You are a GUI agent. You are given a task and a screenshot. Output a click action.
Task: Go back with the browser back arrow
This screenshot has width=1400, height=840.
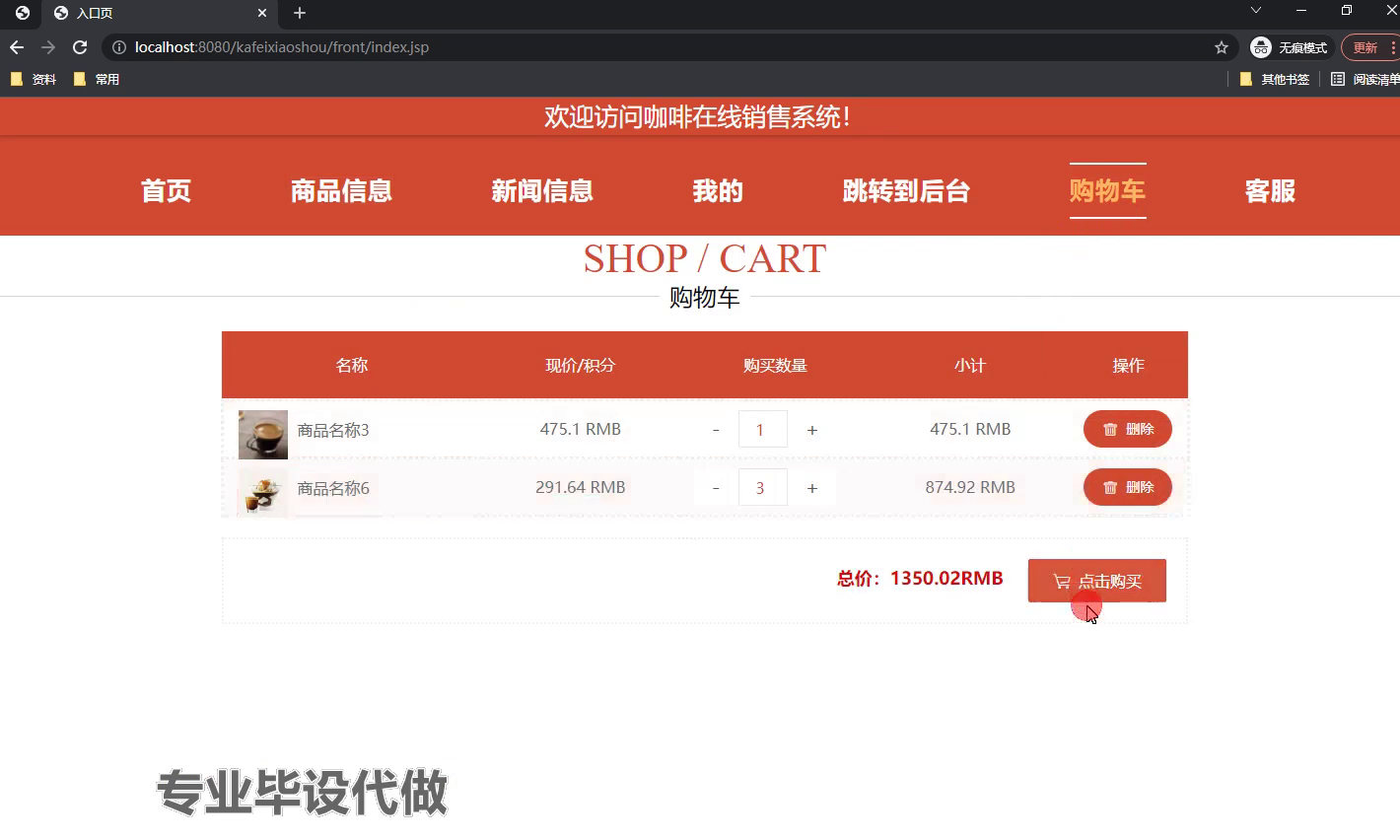[x=17, y=47]
